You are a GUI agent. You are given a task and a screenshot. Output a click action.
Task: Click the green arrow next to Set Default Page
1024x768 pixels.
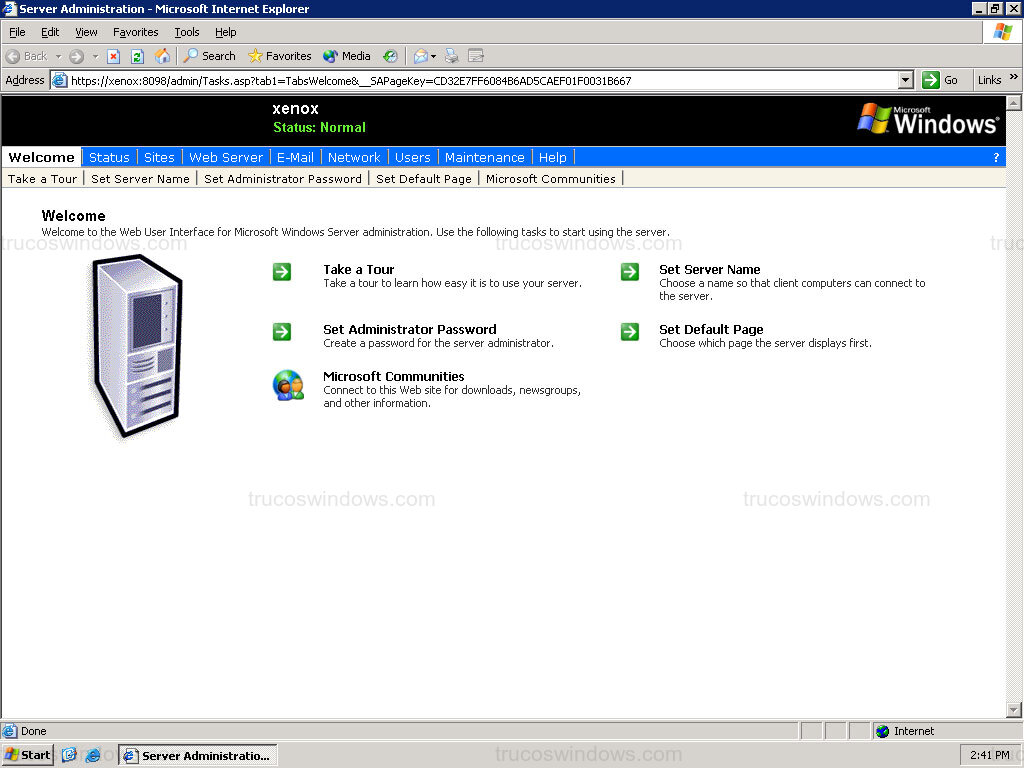[629, 332]
